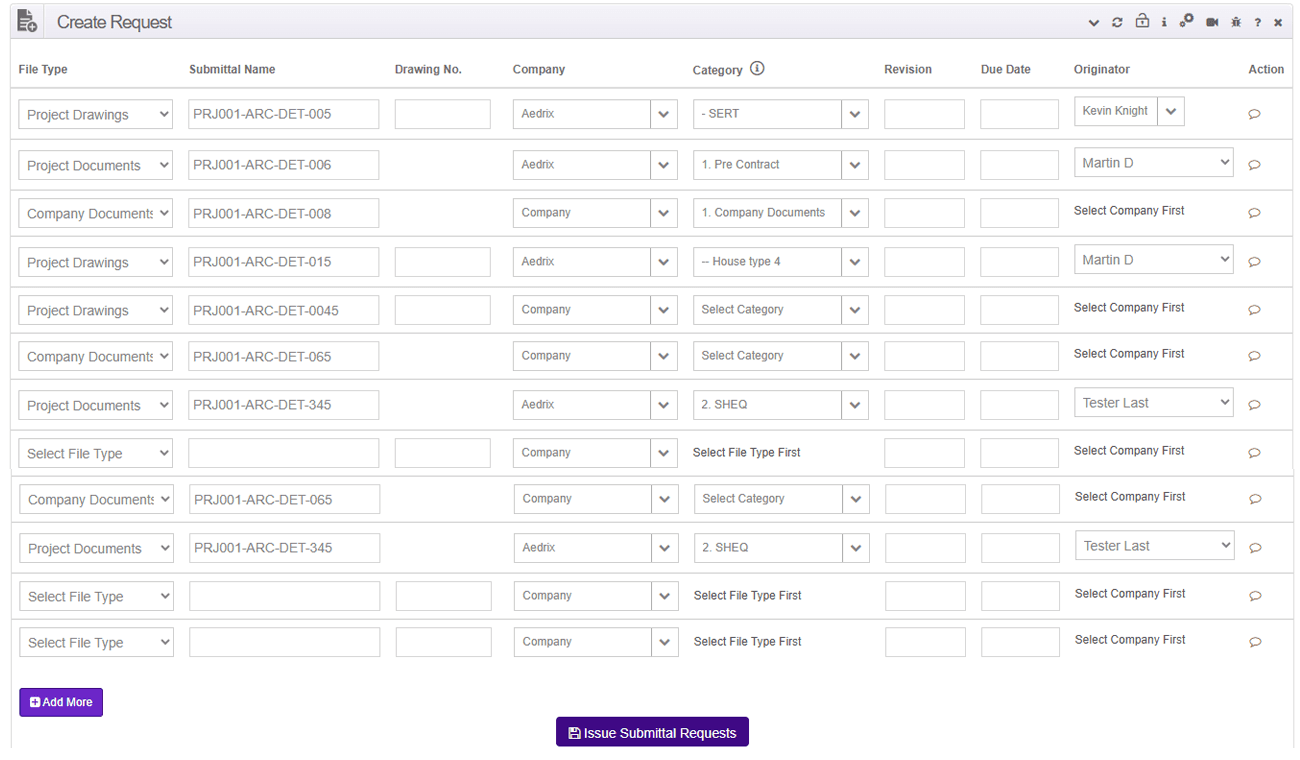Screen dimensions: 1300x760
Task: Click the Submittal Name field containing PRJ001-ARC-DET-0045
Action: pyautogui.click(x=283, y=310)
